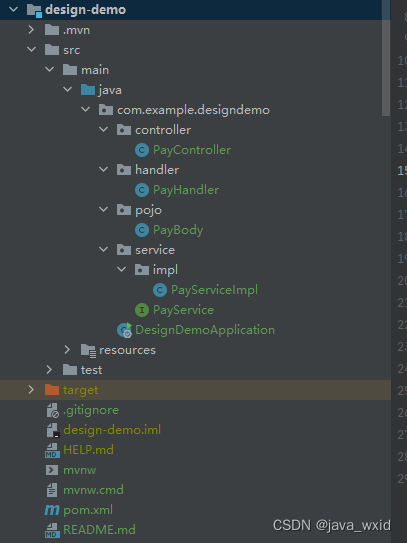This screenshot has height=543, width=407.
Task: Click the pojo package icon
Action: (124, 210)
